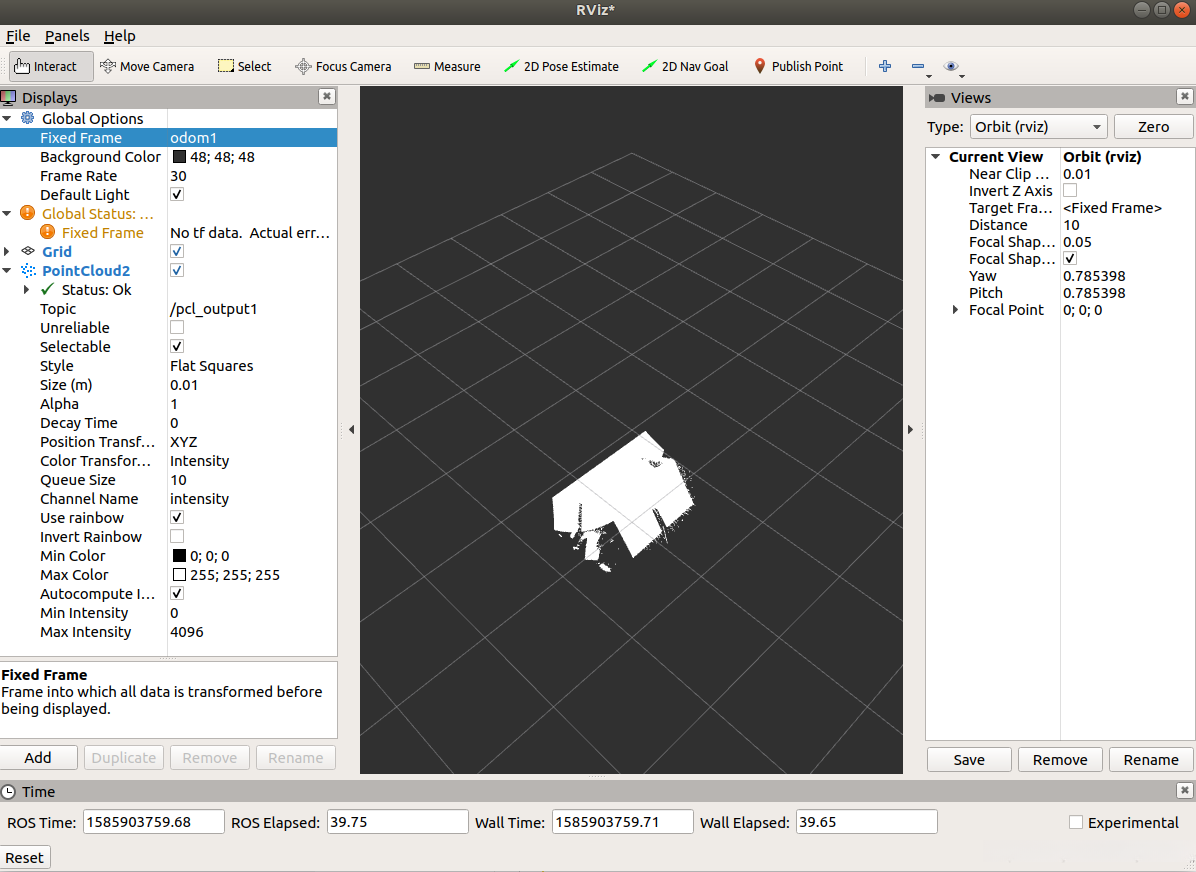Activate the 2D Nav Goal tool
This screenshot has height=872, width=1196.
[x=685, y=67]
